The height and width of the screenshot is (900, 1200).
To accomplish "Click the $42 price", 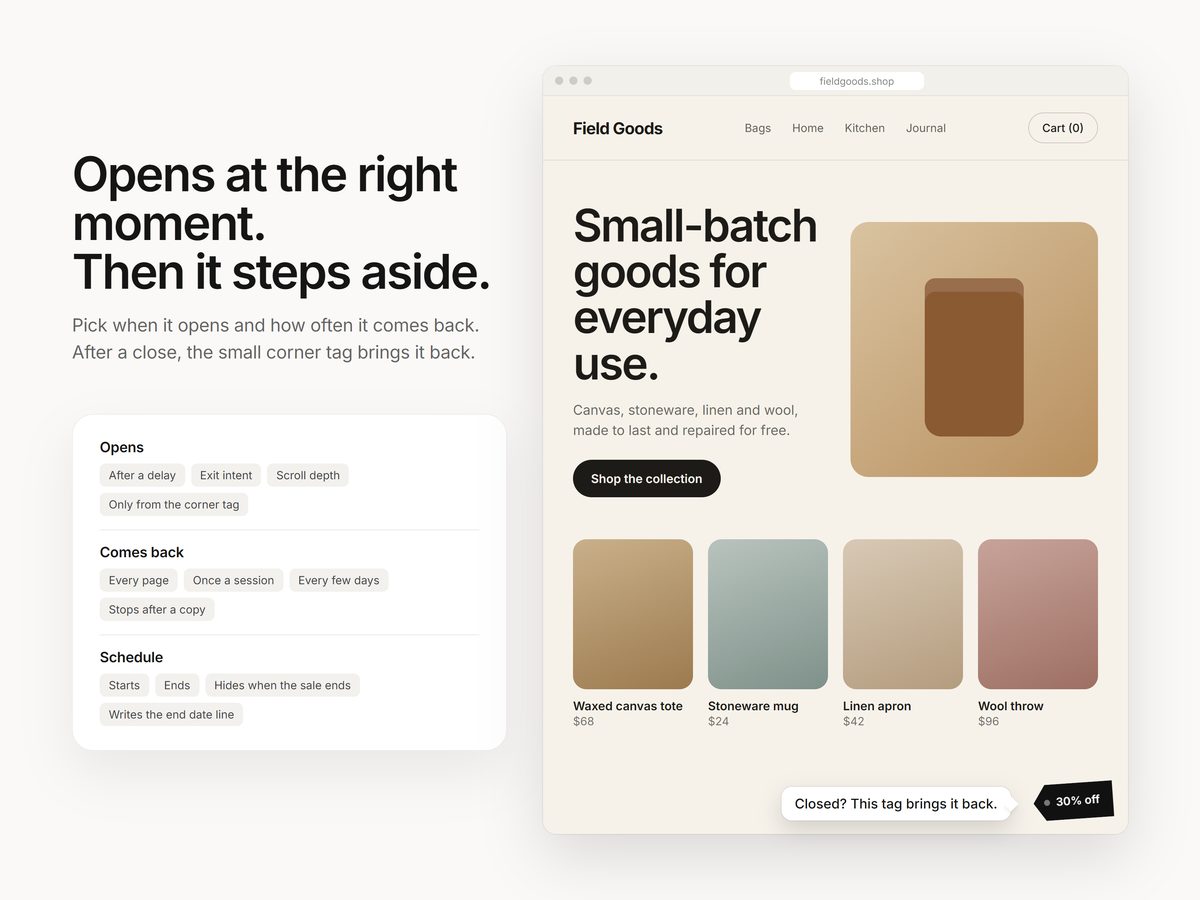I will pyautogui.click(x=854, y=722).
